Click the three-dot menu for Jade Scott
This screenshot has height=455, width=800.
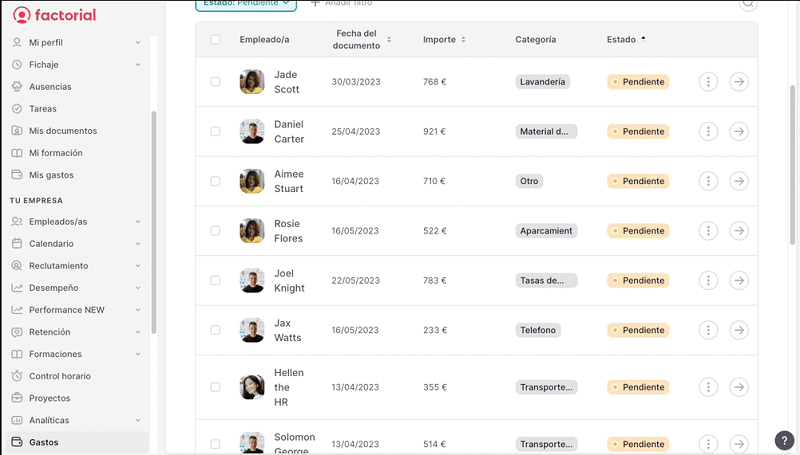pos(708,82)
